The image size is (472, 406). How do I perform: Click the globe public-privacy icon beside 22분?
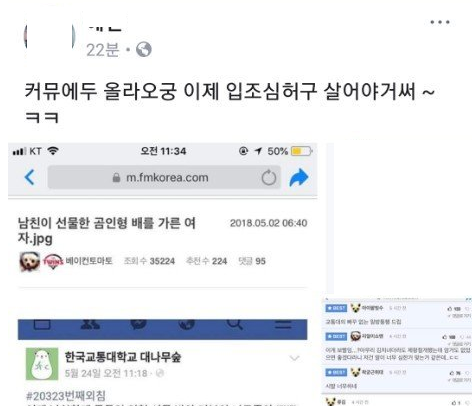click(x=144, y=50)
